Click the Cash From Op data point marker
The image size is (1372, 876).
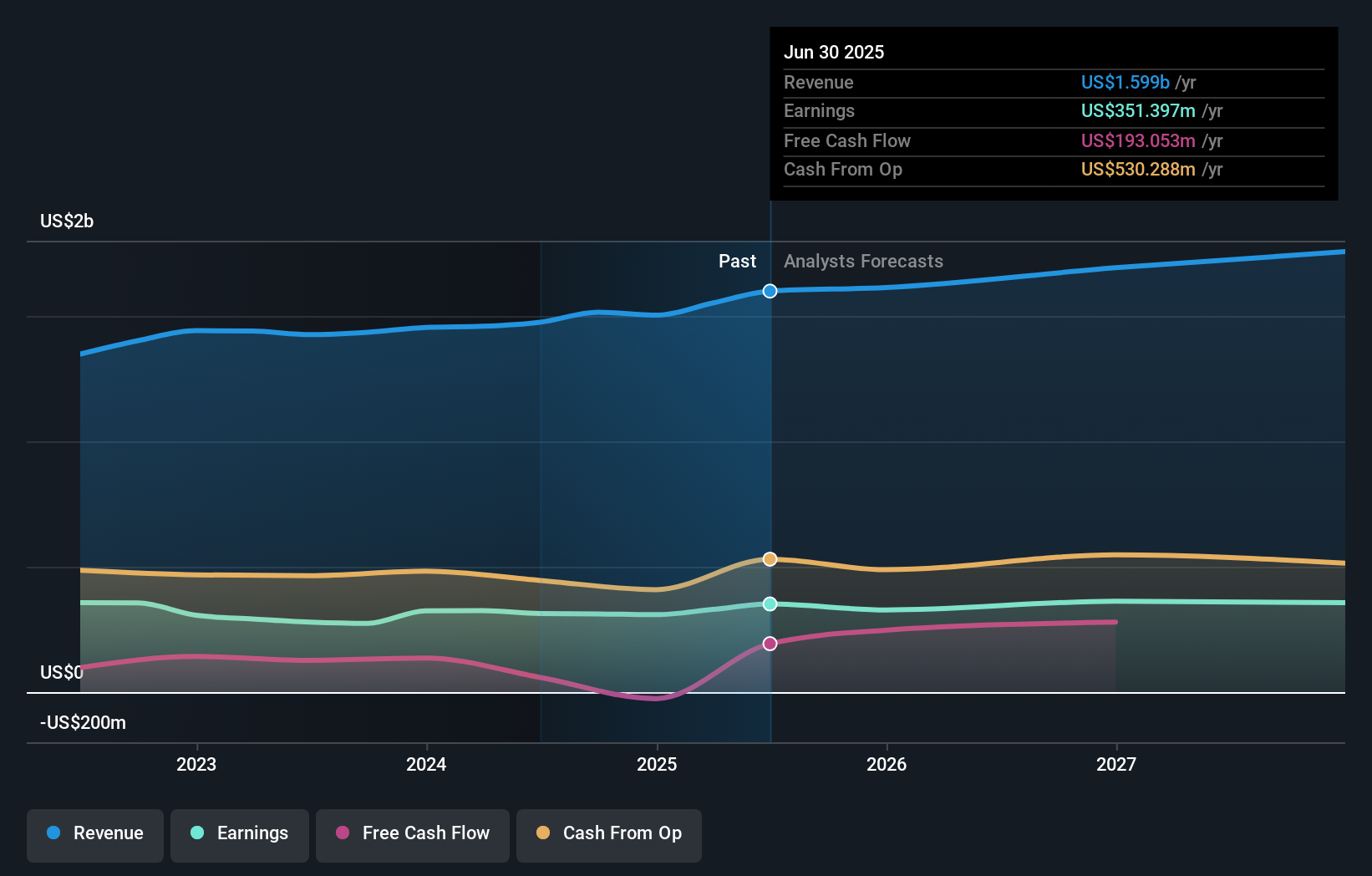click(x=770, y=558)
